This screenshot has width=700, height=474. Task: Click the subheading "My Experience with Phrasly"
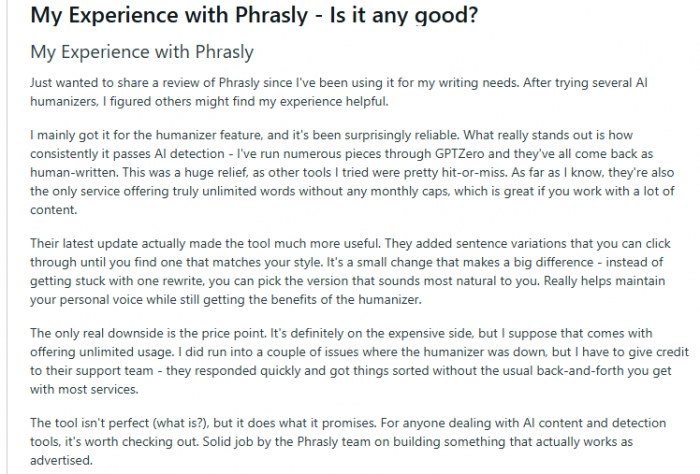point(142,52)
